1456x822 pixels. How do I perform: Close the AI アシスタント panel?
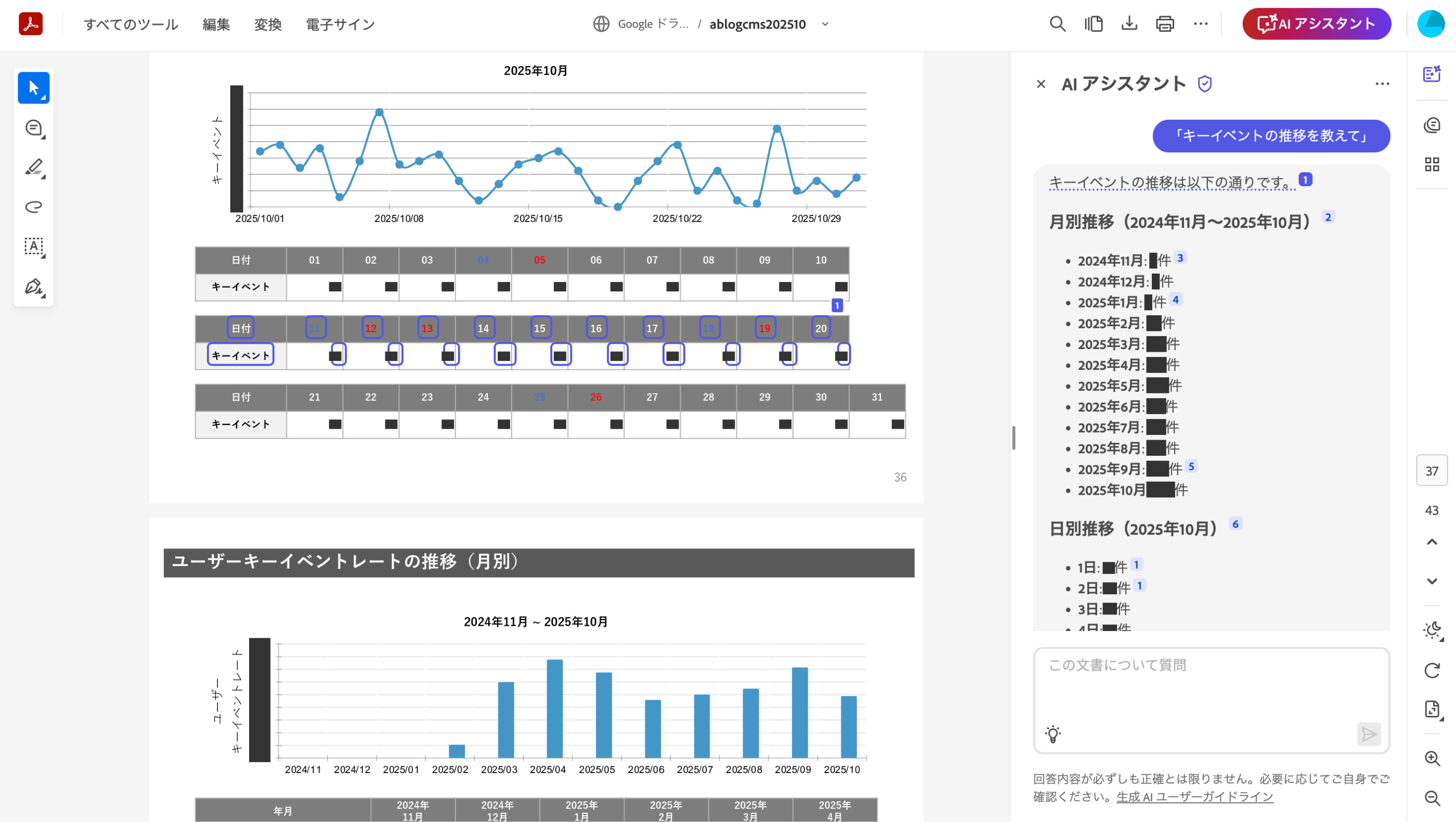pos(1041,84)
